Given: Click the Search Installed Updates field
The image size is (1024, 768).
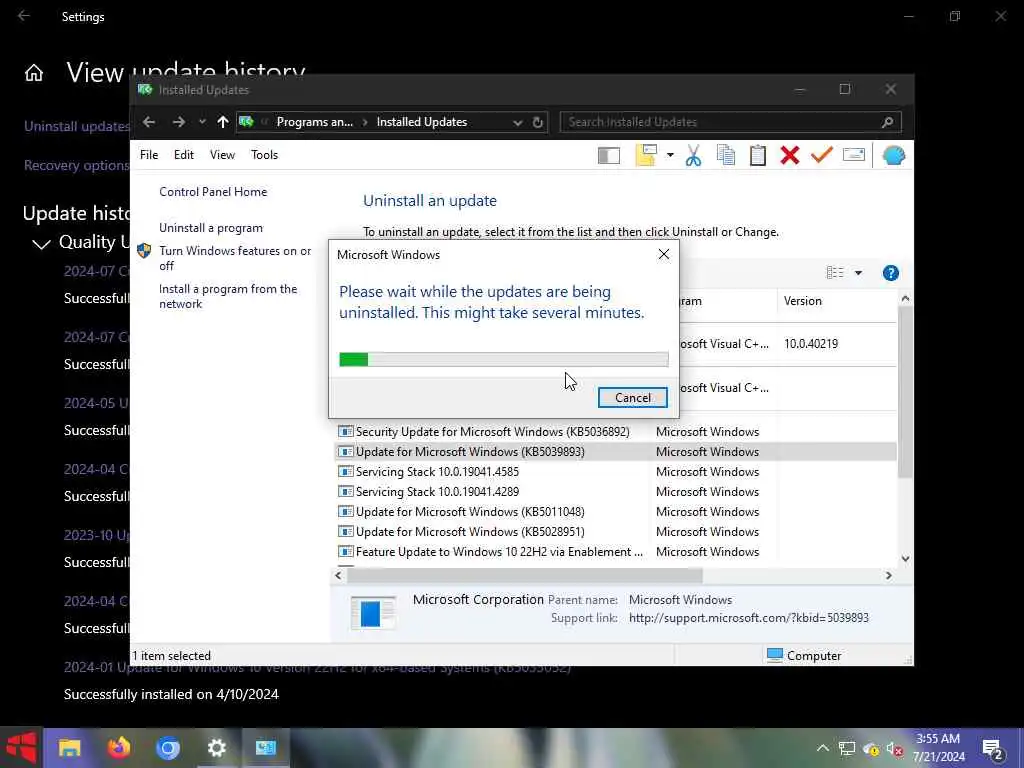Looking at the screenshot, I should (x=731, y=122).
